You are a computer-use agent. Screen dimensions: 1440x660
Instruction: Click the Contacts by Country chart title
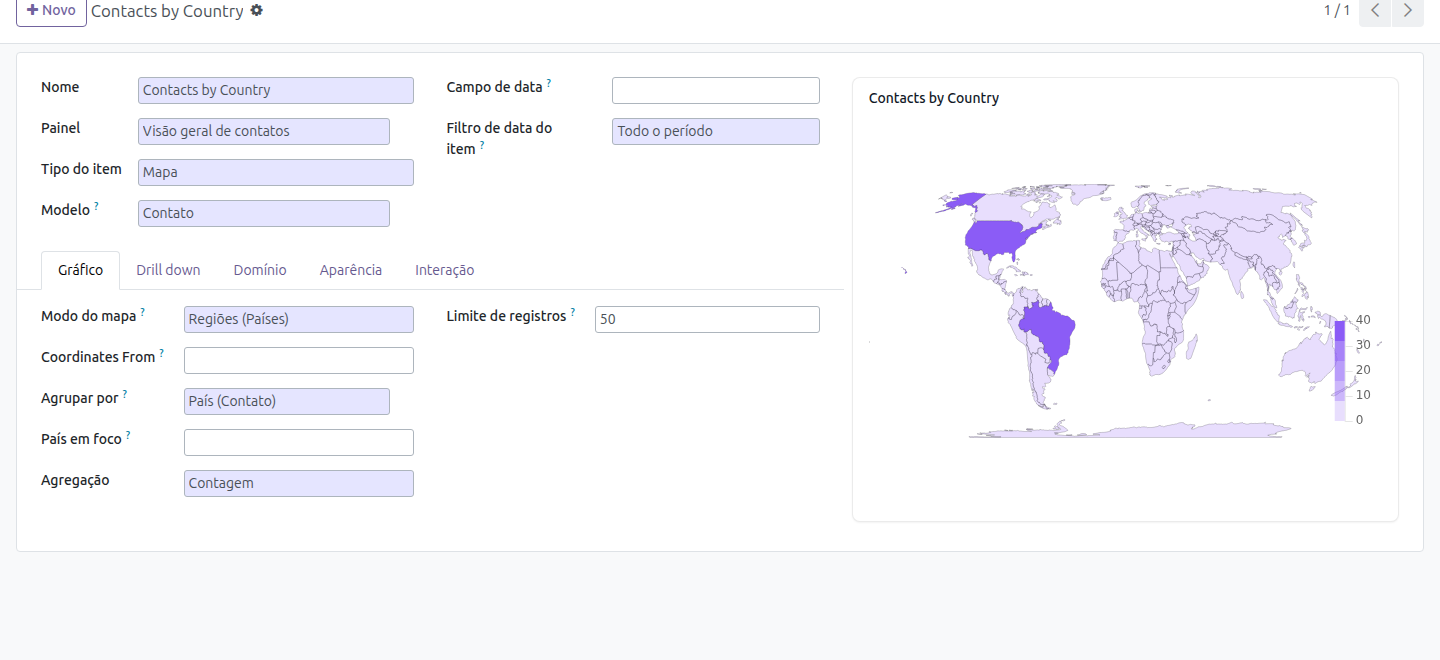tap(934, 98)
